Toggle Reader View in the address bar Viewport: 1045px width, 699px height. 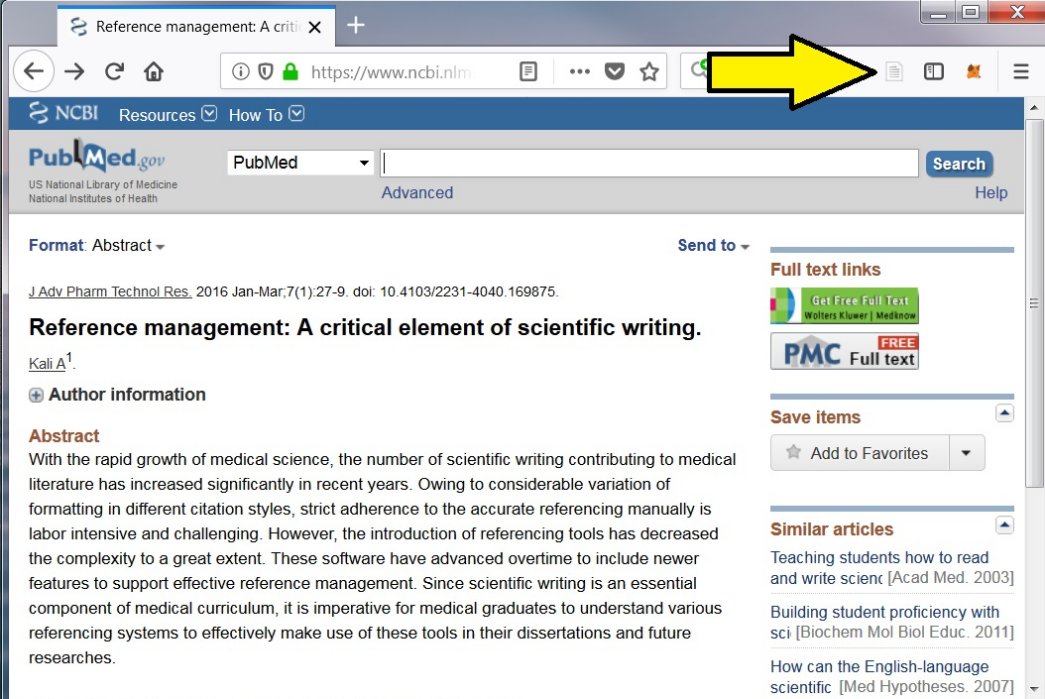527,71
